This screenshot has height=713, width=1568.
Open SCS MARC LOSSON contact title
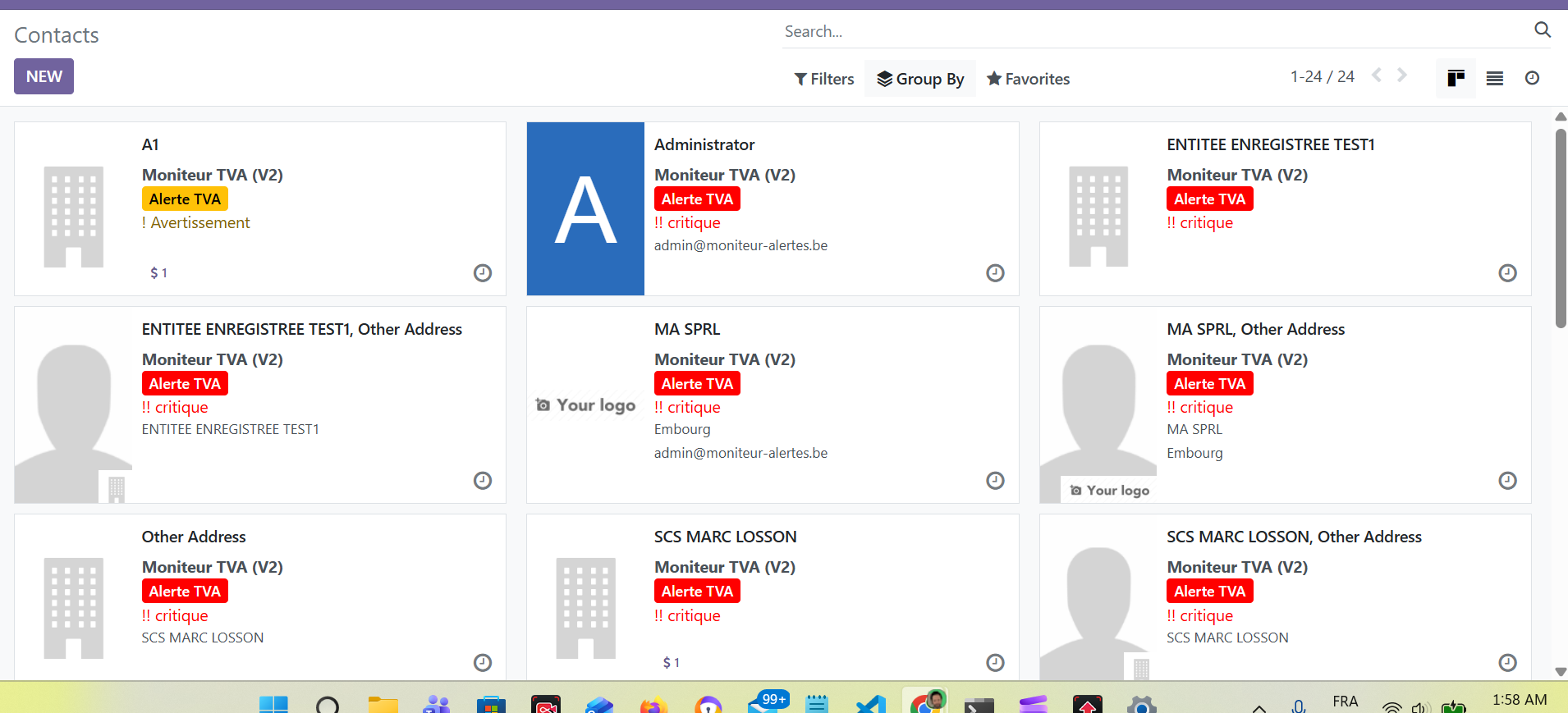726,537
